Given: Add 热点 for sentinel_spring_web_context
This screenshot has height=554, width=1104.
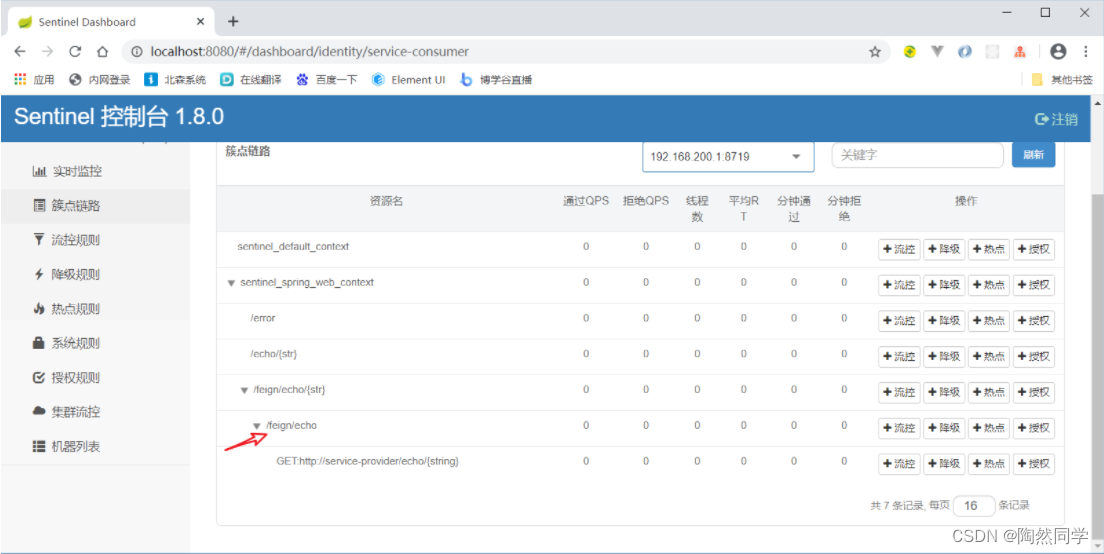Looking at the screenshot, I should 989,285.
